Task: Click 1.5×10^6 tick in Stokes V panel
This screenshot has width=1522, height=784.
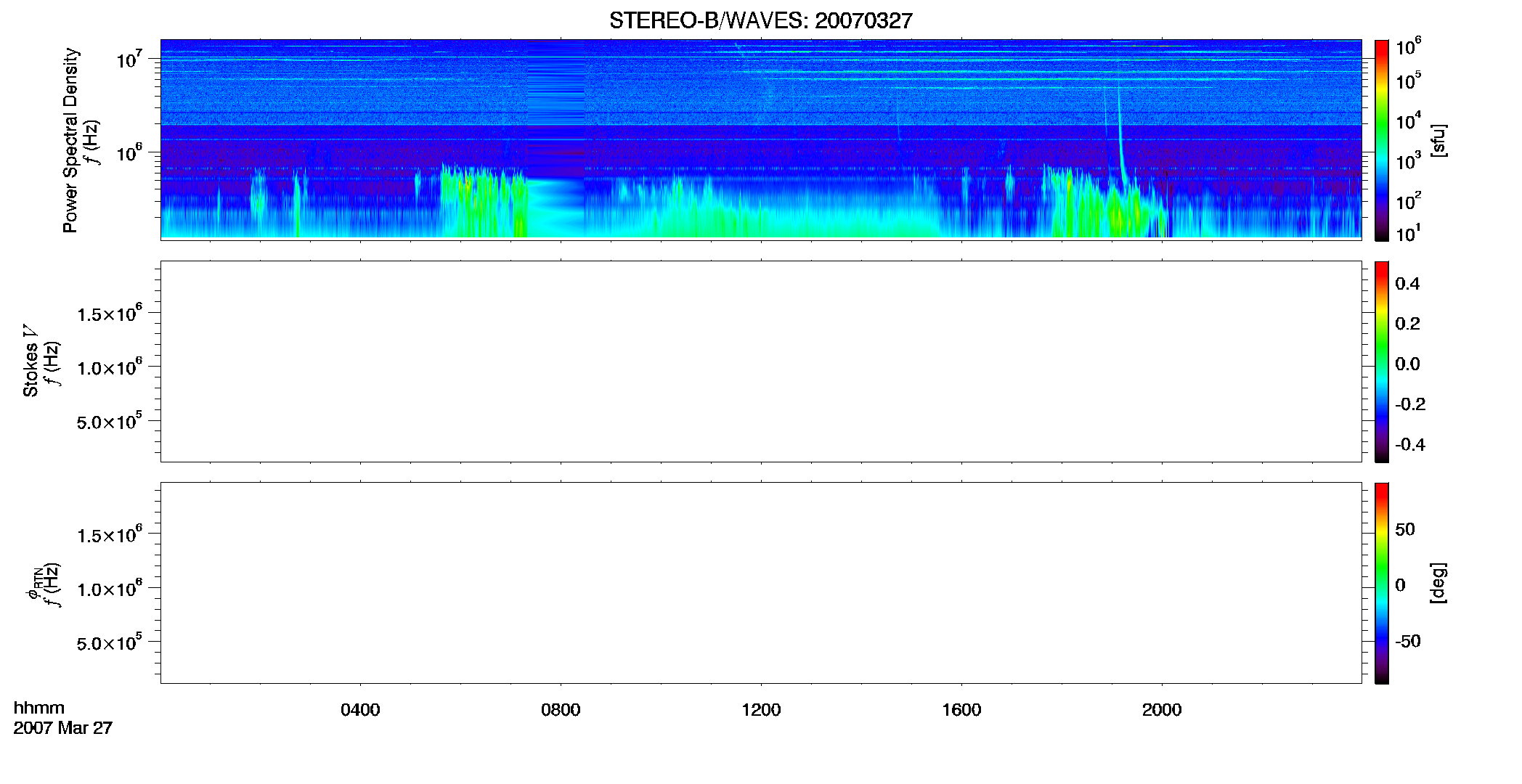Action: pos(109,313)
